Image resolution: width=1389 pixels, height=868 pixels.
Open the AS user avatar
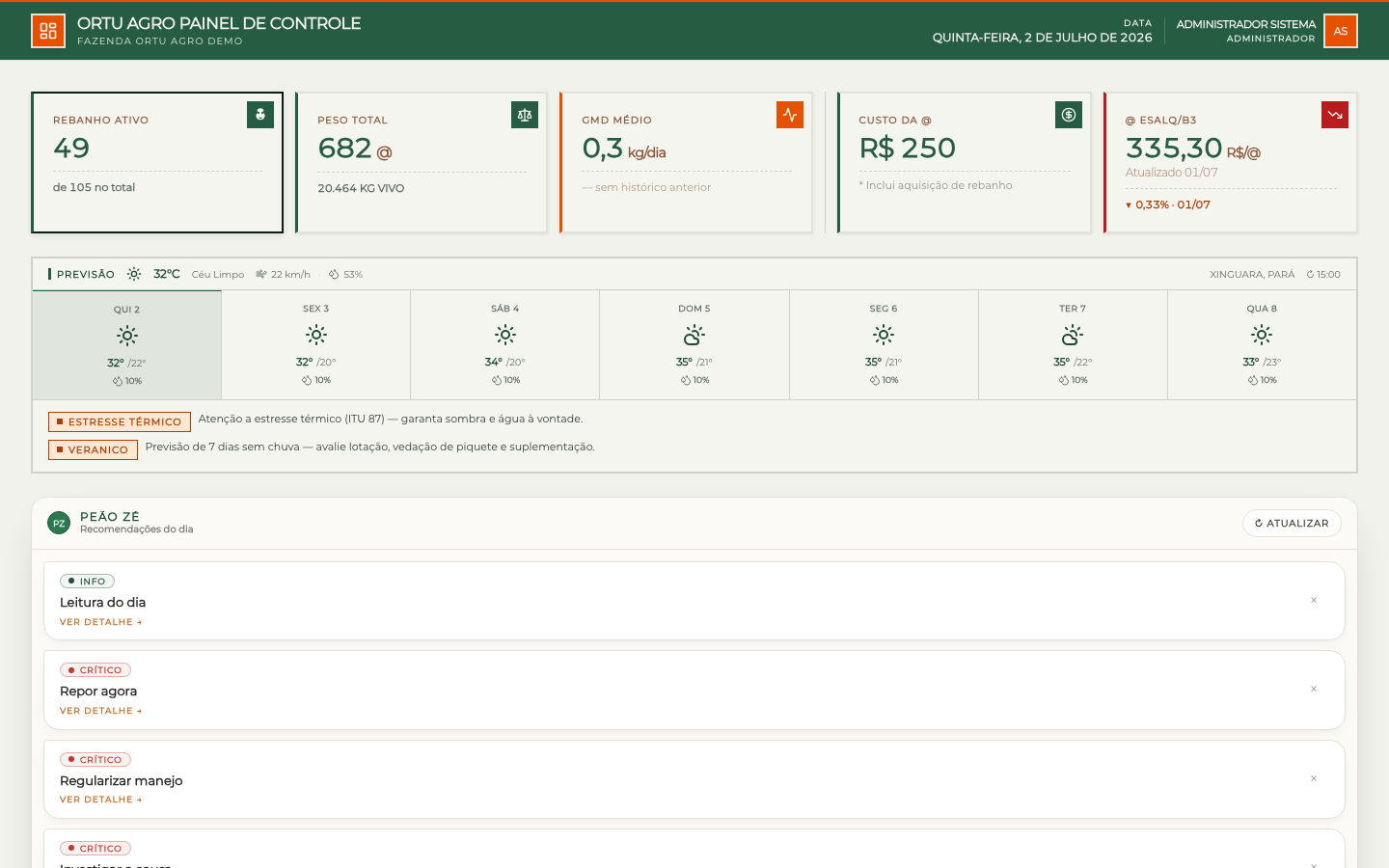(x=1341, y=31)
